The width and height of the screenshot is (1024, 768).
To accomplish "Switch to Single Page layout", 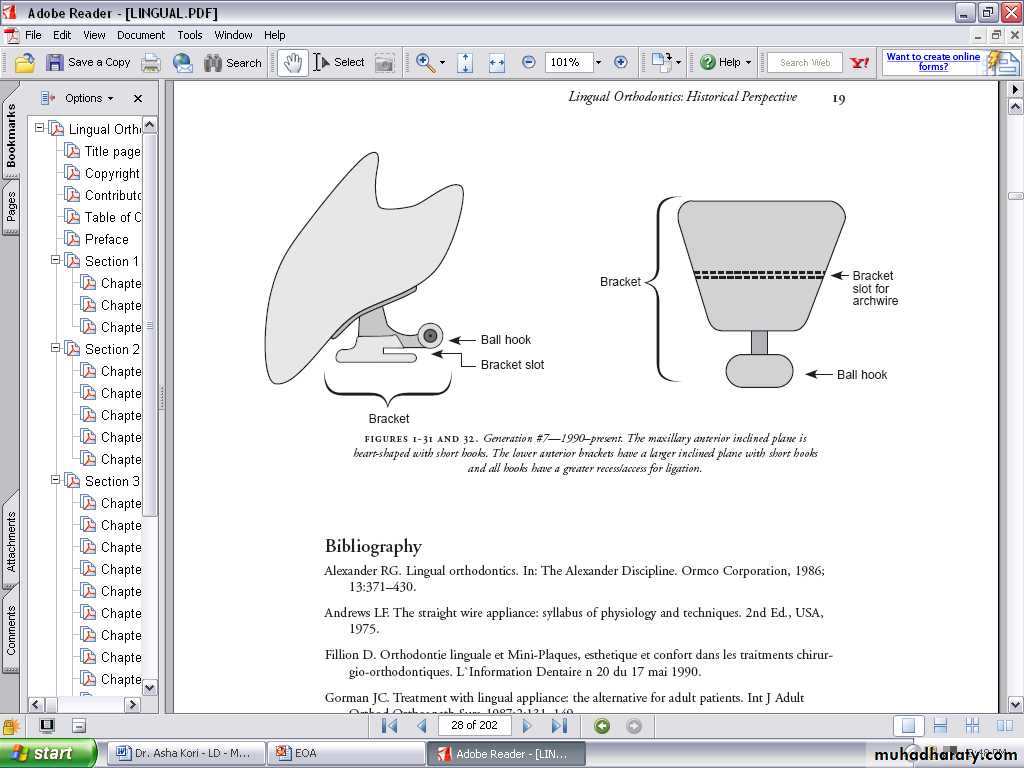I will [908, 726].
